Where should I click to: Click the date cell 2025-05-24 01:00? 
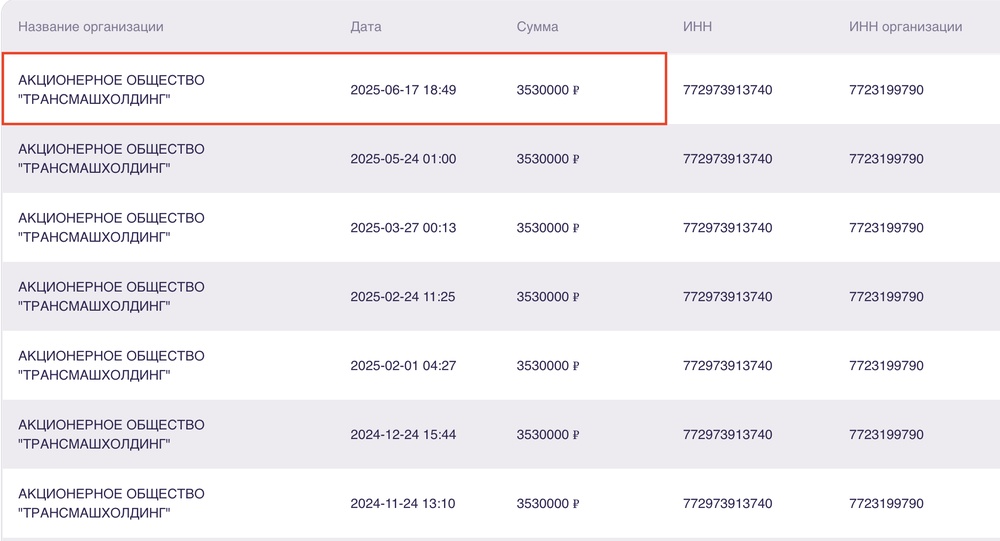[403, 159]
